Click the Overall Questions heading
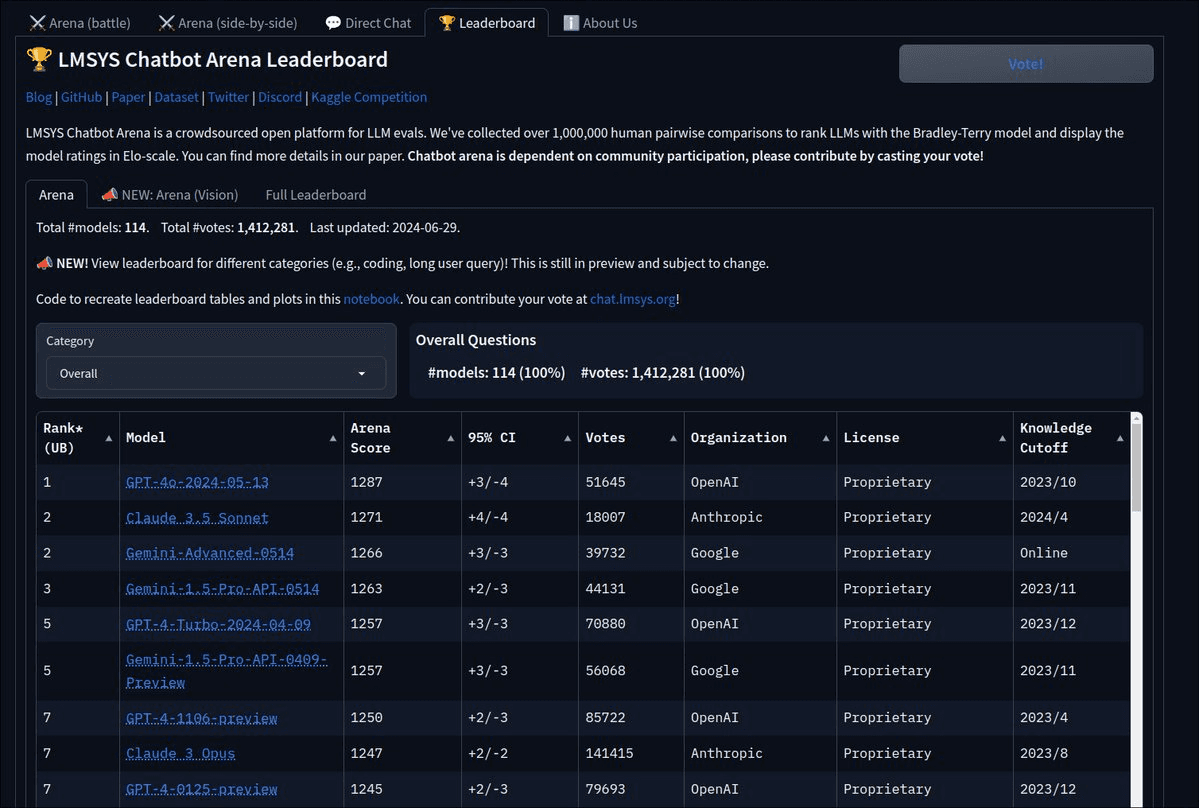This screenshot has width=1199, height=808. click(x=476, y=340)
